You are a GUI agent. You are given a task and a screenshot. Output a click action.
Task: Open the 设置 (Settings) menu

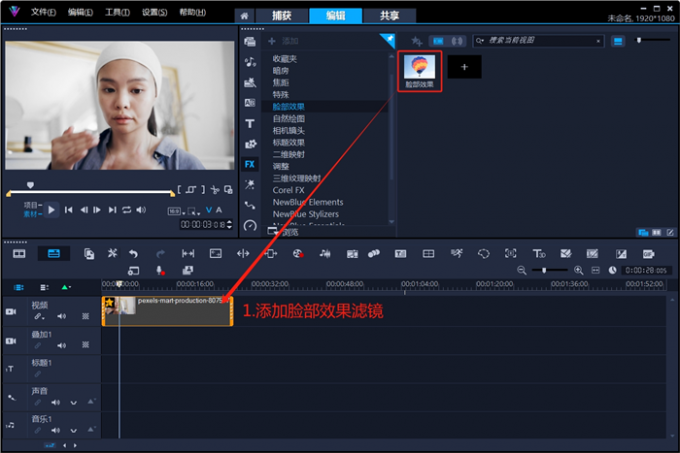(155, 12)
